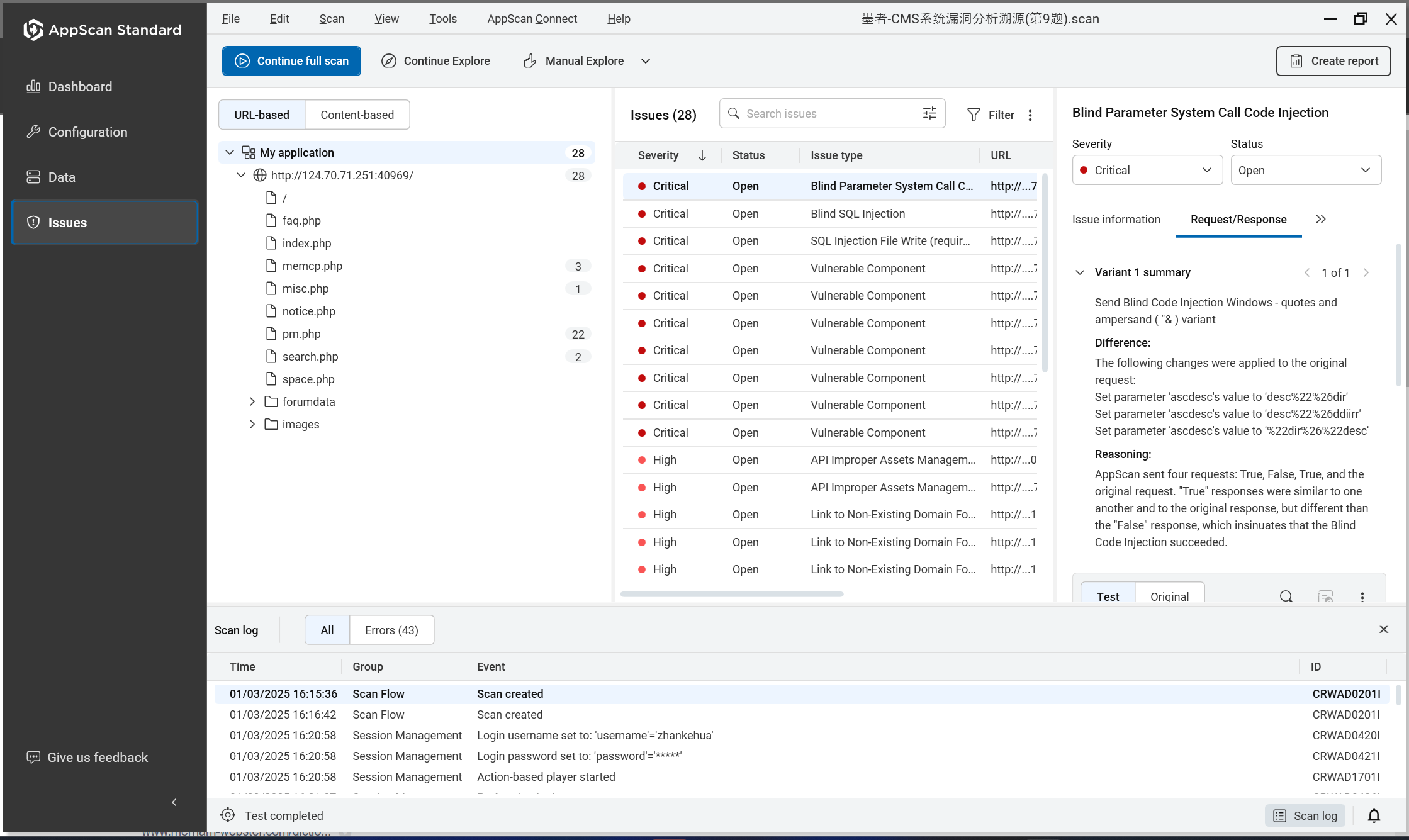
Task: Open the issues list more options menu
Action: pyautogui.click(x=1030, y=115)
